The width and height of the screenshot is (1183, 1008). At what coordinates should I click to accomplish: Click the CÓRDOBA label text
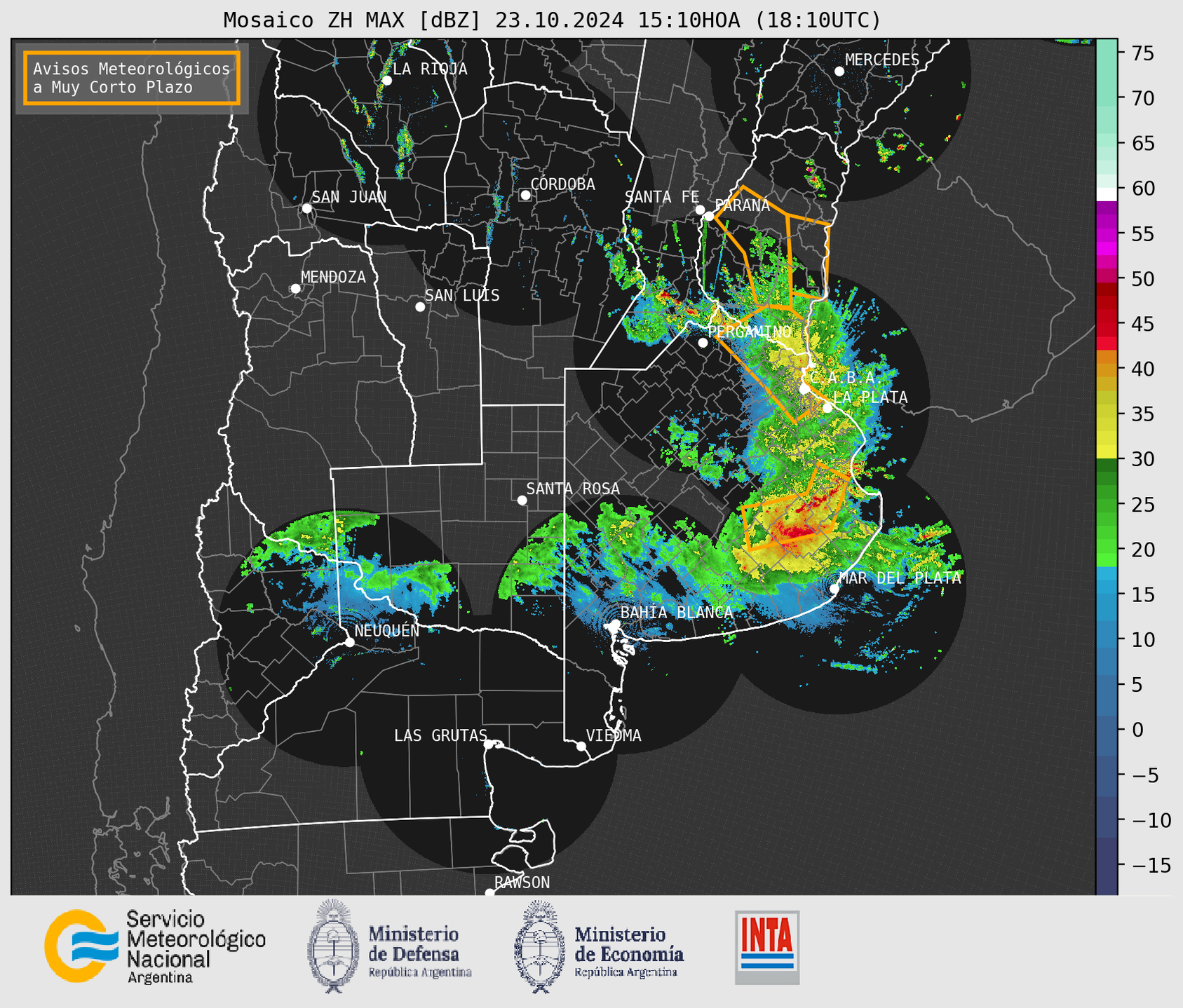tap(562, 184)
